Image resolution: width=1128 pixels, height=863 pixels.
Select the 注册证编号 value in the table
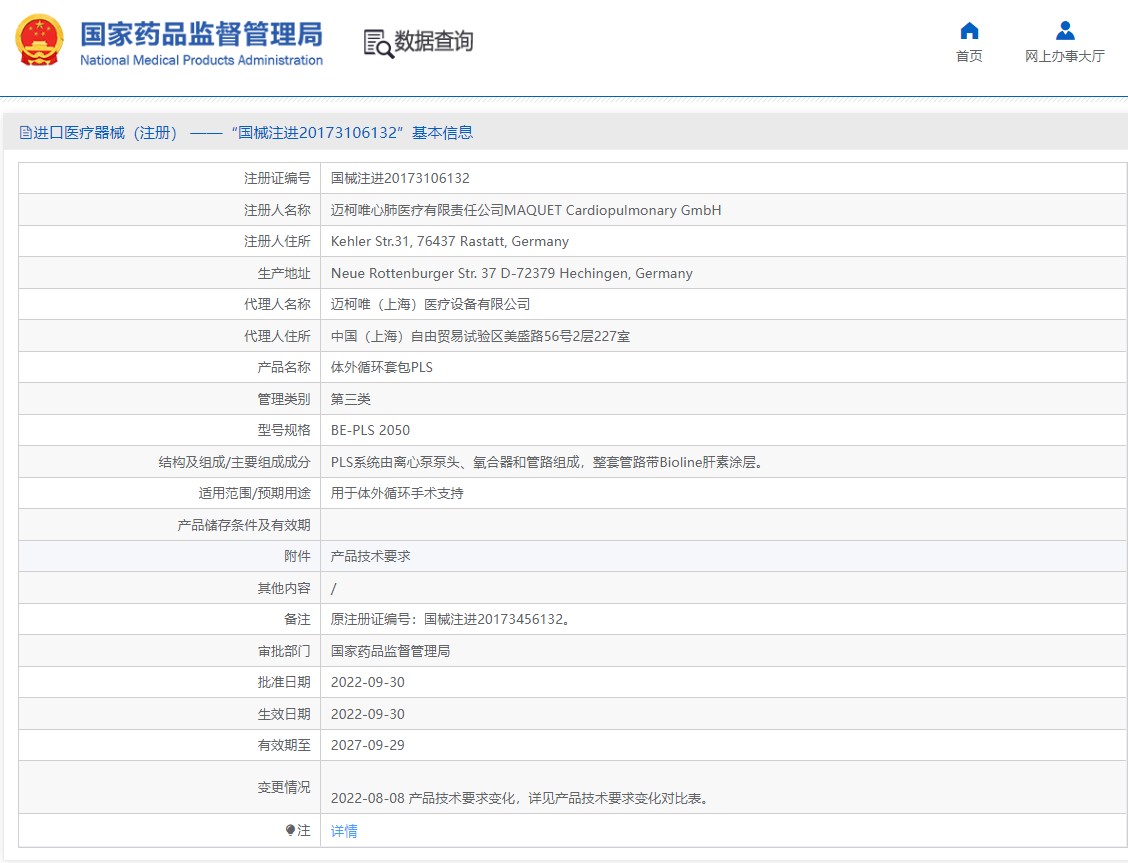(x=400, y=178)
